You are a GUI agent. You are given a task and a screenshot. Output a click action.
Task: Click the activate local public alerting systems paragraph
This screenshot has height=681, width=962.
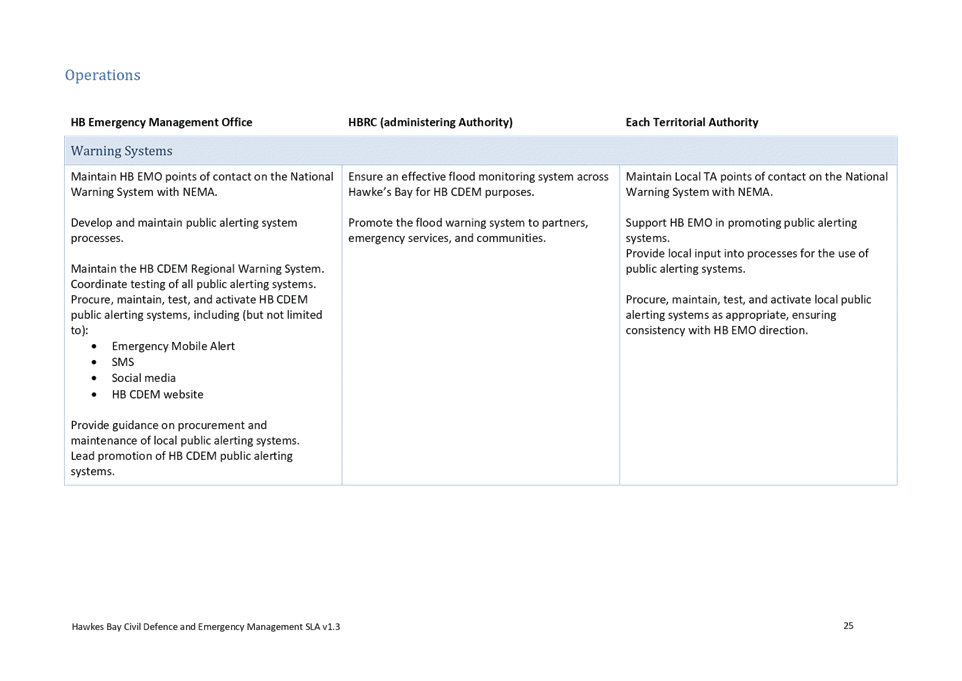(748, 314)
